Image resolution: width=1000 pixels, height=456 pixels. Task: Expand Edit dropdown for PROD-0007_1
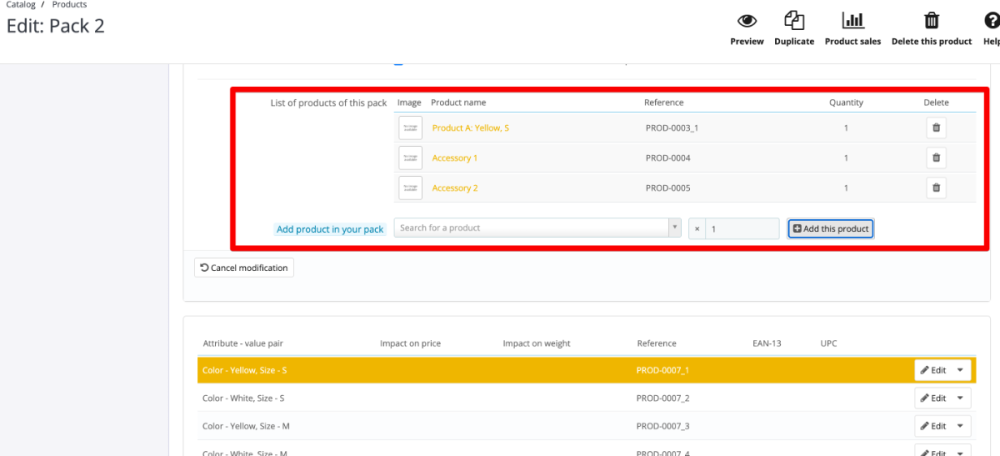pyautogui.click(x=960, y=370)
